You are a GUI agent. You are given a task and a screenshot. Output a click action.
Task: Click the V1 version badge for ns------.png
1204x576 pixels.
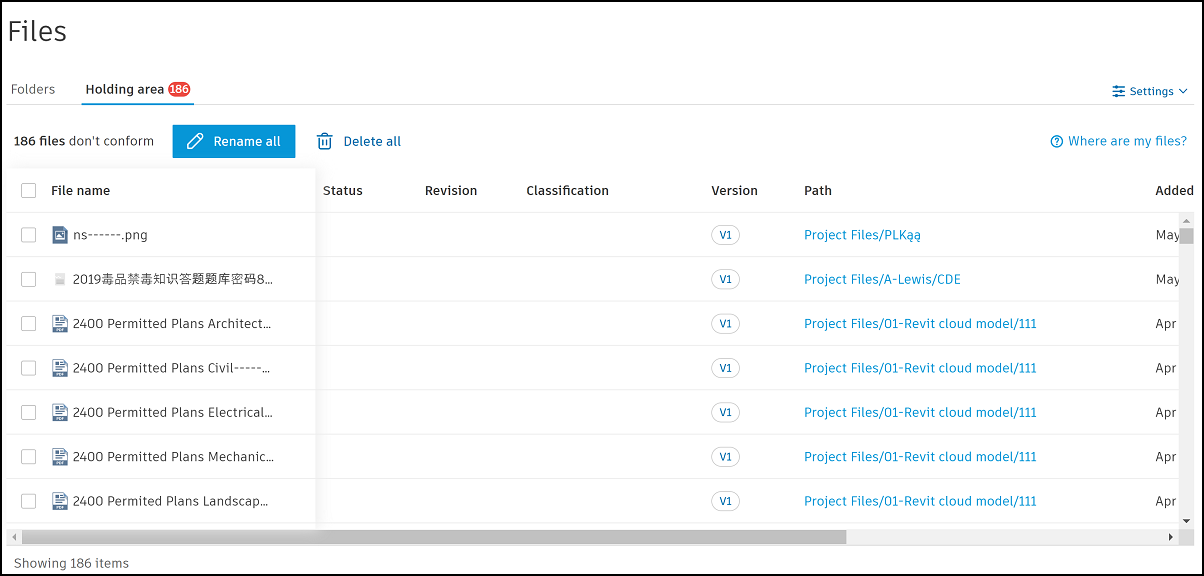[x=725, y=235]
